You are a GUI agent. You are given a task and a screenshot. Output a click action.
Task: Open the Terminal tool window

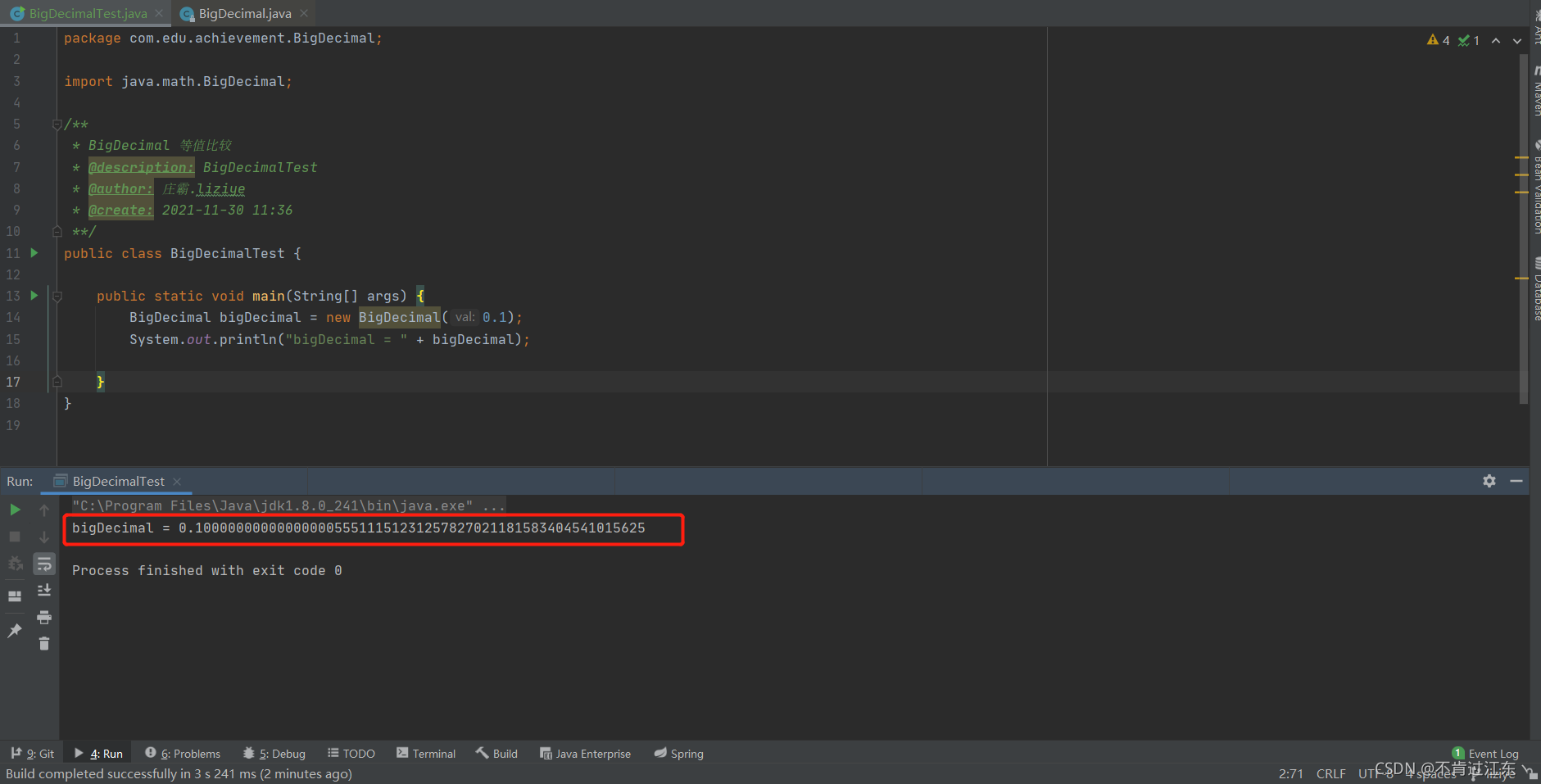[426, 754]
